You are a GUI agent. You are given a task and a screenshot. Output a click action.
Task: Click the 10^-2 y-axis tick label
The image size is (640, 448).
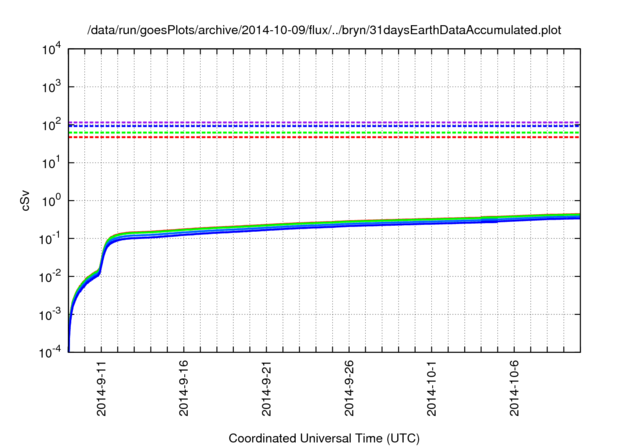[50, 276]
